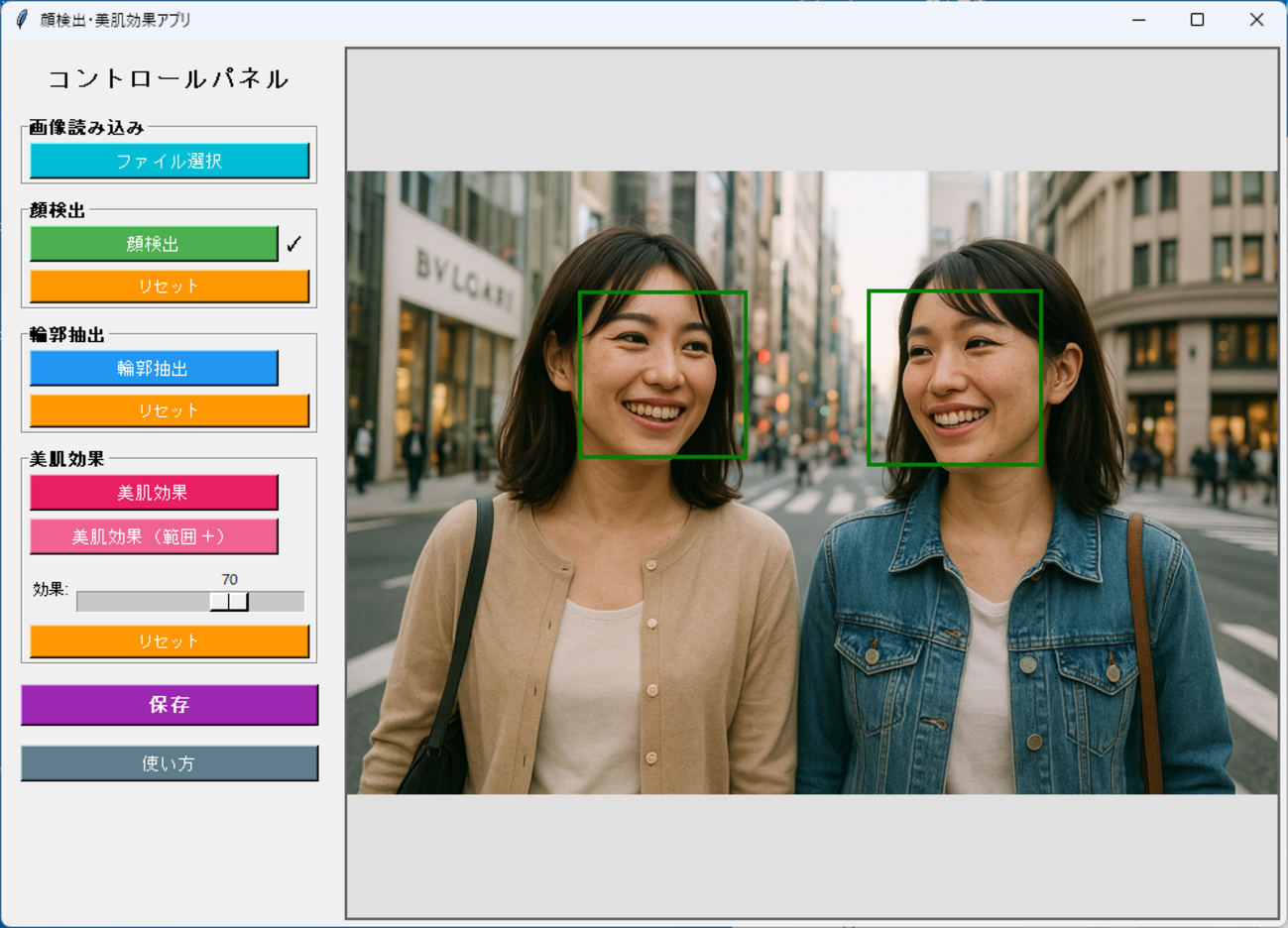This screenshot has width=1288, height=928.
Task: Click the feather app icon in title bar
Action: point(22,20)
